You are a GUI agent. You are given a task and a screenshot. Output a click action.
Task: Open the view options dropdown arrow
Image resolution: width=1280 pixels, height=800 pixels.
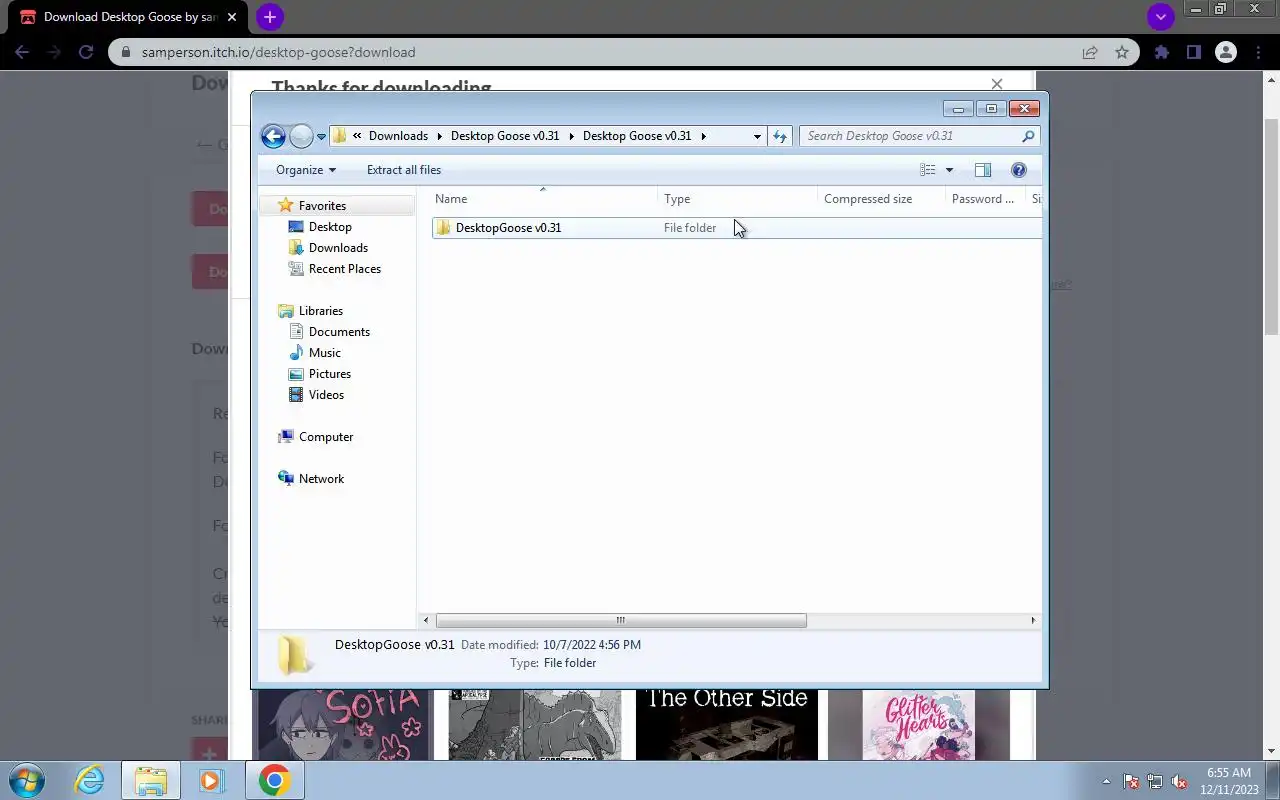(x=949, y=170)
